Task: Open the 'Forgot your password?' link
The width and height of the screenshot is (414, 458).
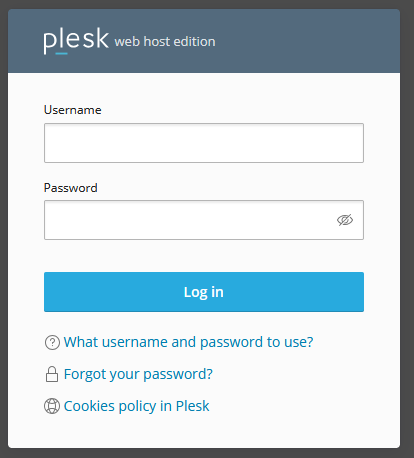Action: [x=138, y=374]
